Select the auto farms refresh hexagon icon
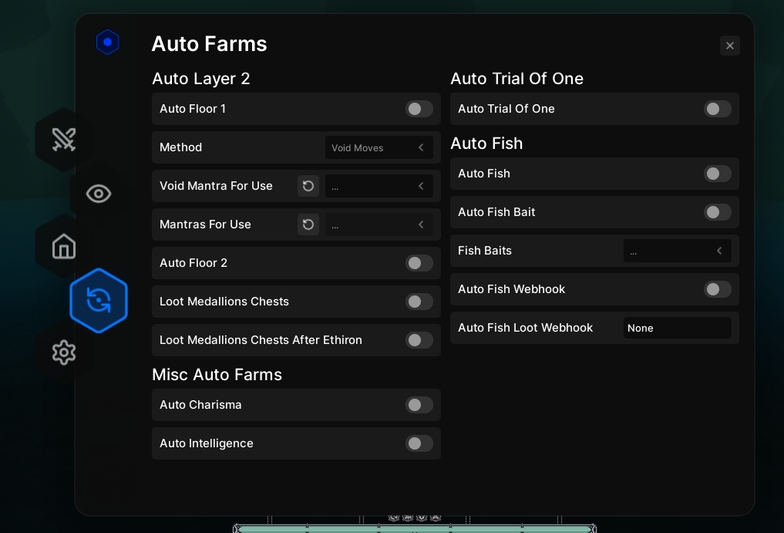The image size is (784, 533). (98, 300)
